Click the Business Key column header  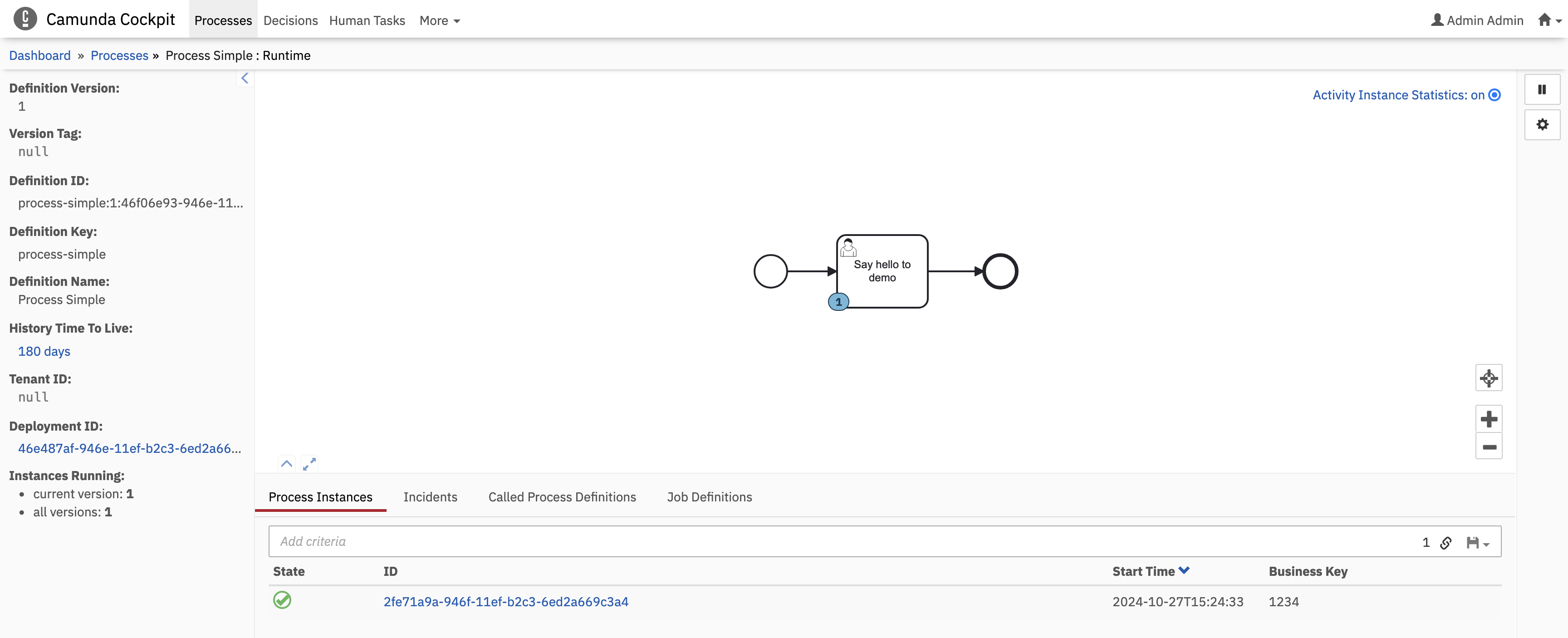[1308, 571]
